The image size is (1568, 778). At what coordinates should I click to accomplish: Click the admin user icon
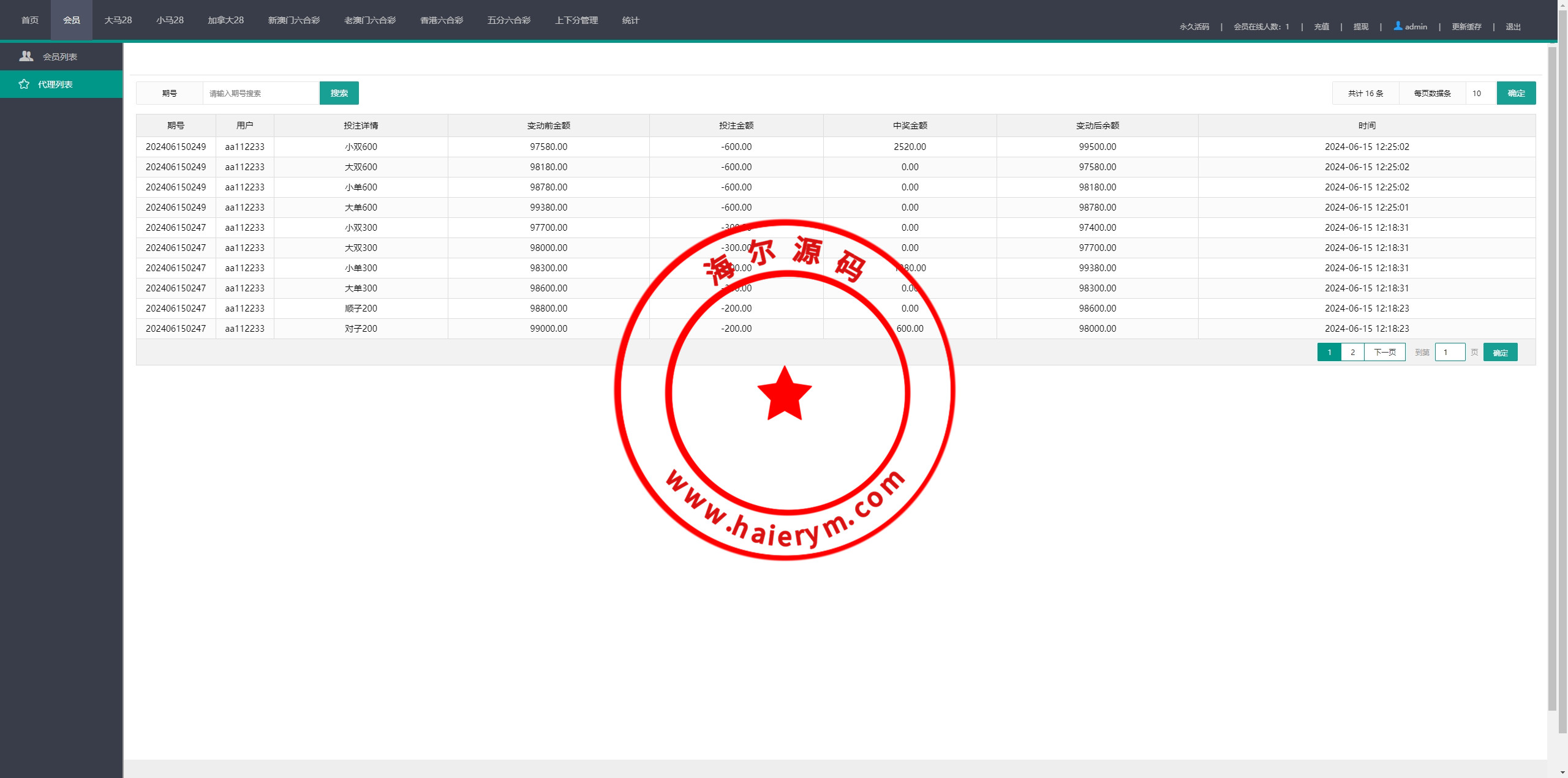pos(1398,26)
